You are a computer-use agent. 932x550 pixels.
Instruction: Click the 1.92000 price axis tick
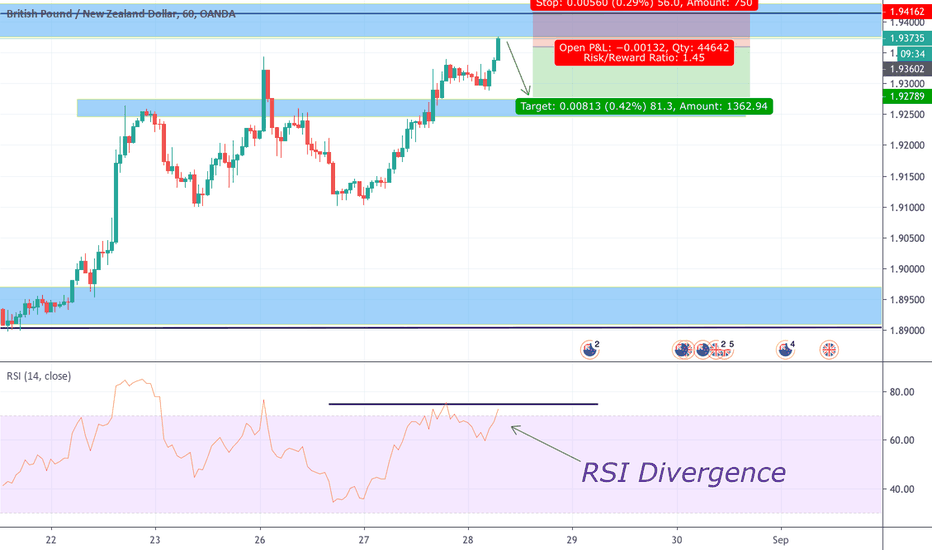pos(907,145)
